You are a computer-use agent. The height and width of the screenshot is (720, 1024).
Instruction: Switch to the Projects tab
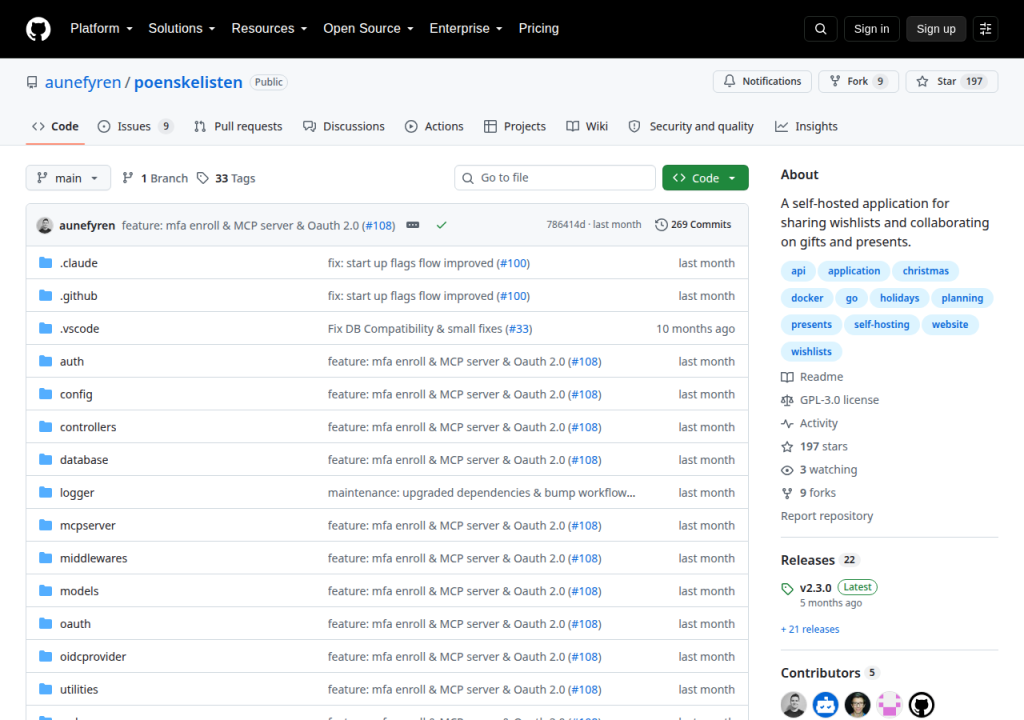coord(515,127)
